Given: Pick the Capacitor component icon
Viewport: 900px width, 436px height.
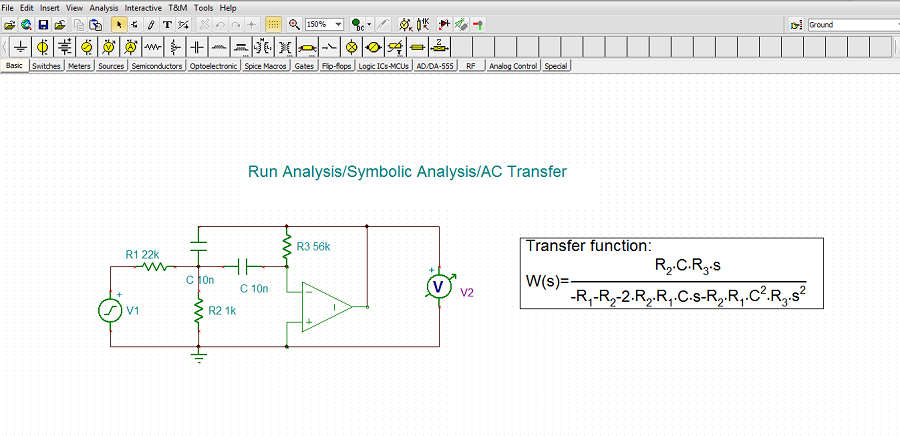Looking at the screenshot, I should [x=196, y=47].
